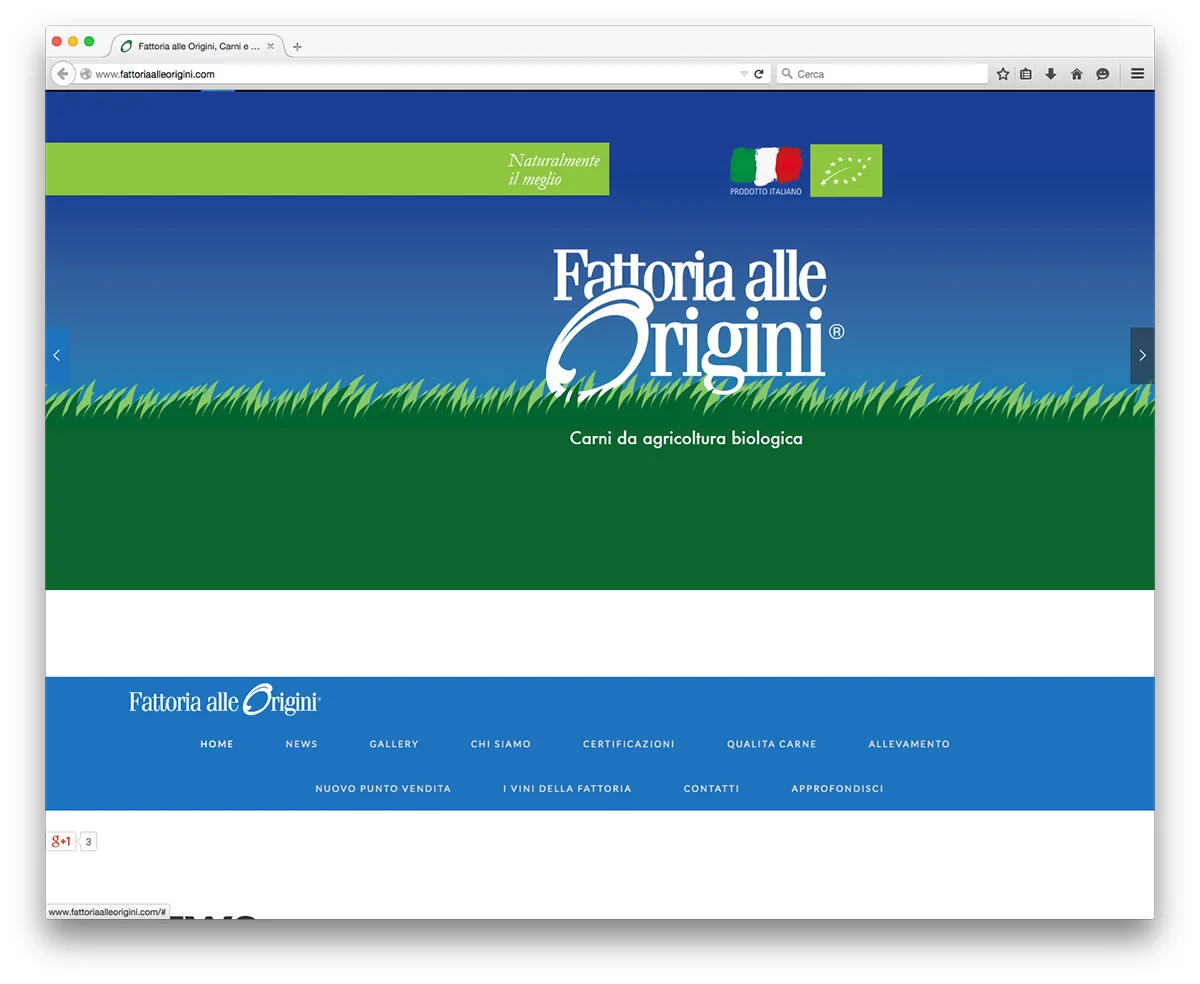Close the Fattoria alle Origini tab
This screenshot has width=1200, height=984.
click(270, 46)
